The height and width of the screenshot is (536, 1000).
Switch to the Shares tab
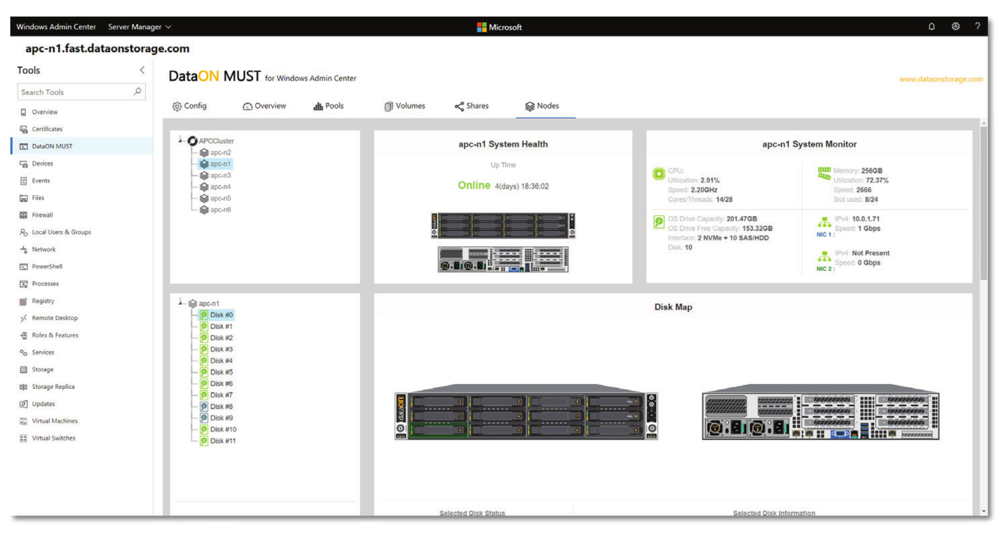click(471, 106)
